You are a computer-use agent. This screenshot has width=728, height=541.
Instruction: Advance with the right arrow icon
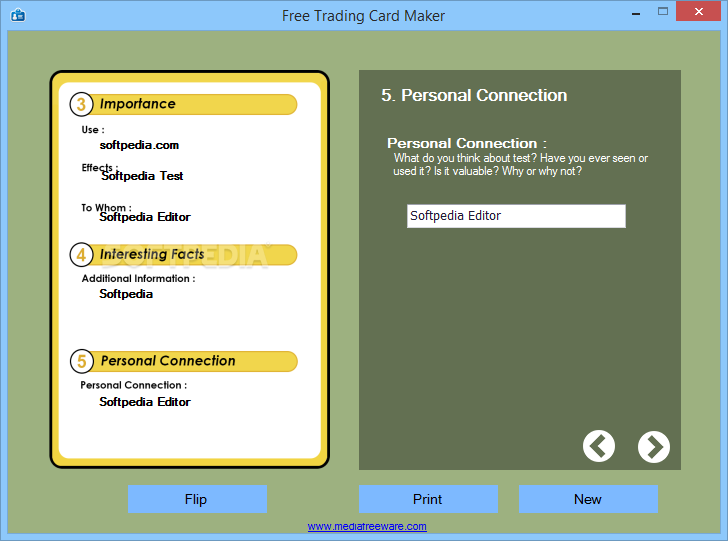click(x=654, y=447)
